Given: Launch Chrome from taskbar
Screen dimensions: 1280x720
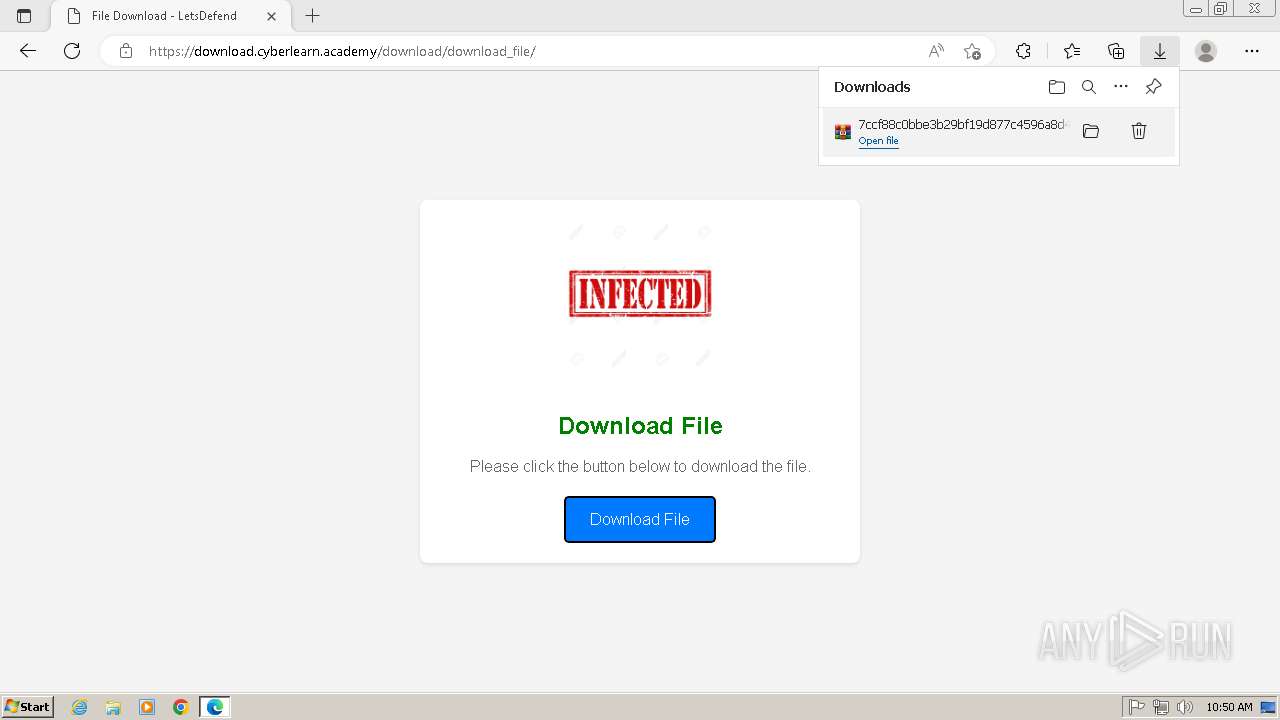Looking at the screenshot, I should point(181,707).
